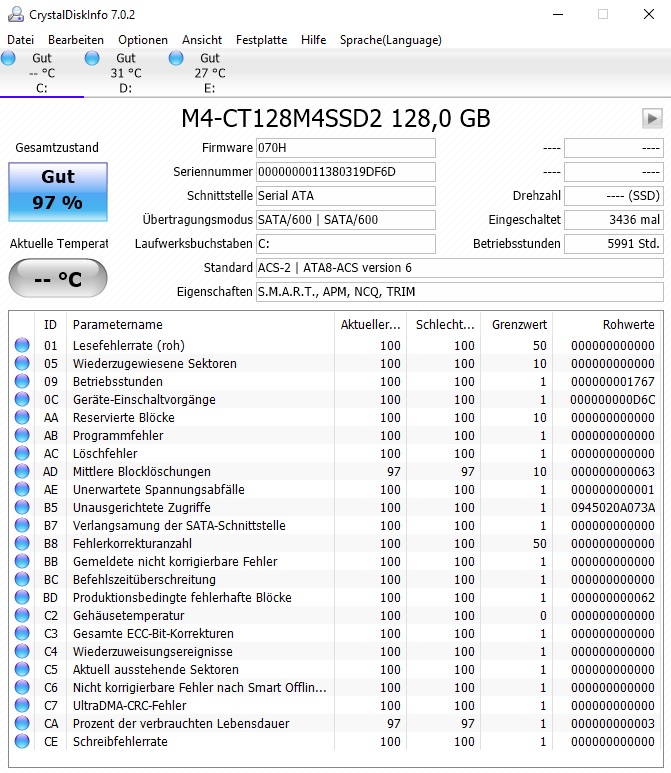Click the Gut 97 % health status button

[58, 191]
